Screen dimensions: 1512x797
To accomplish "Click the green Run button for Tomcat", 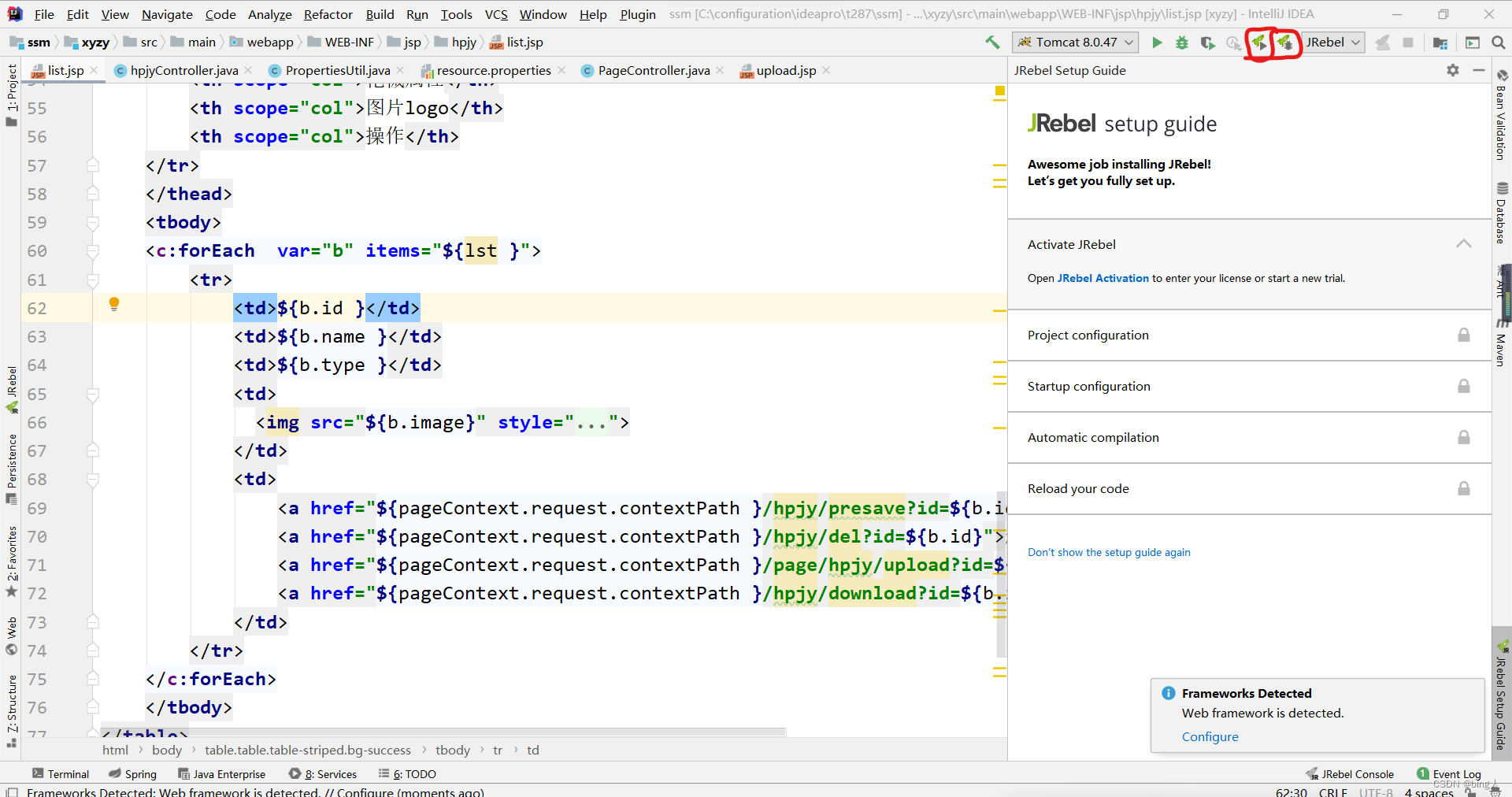I will [x=1157, y=43].
